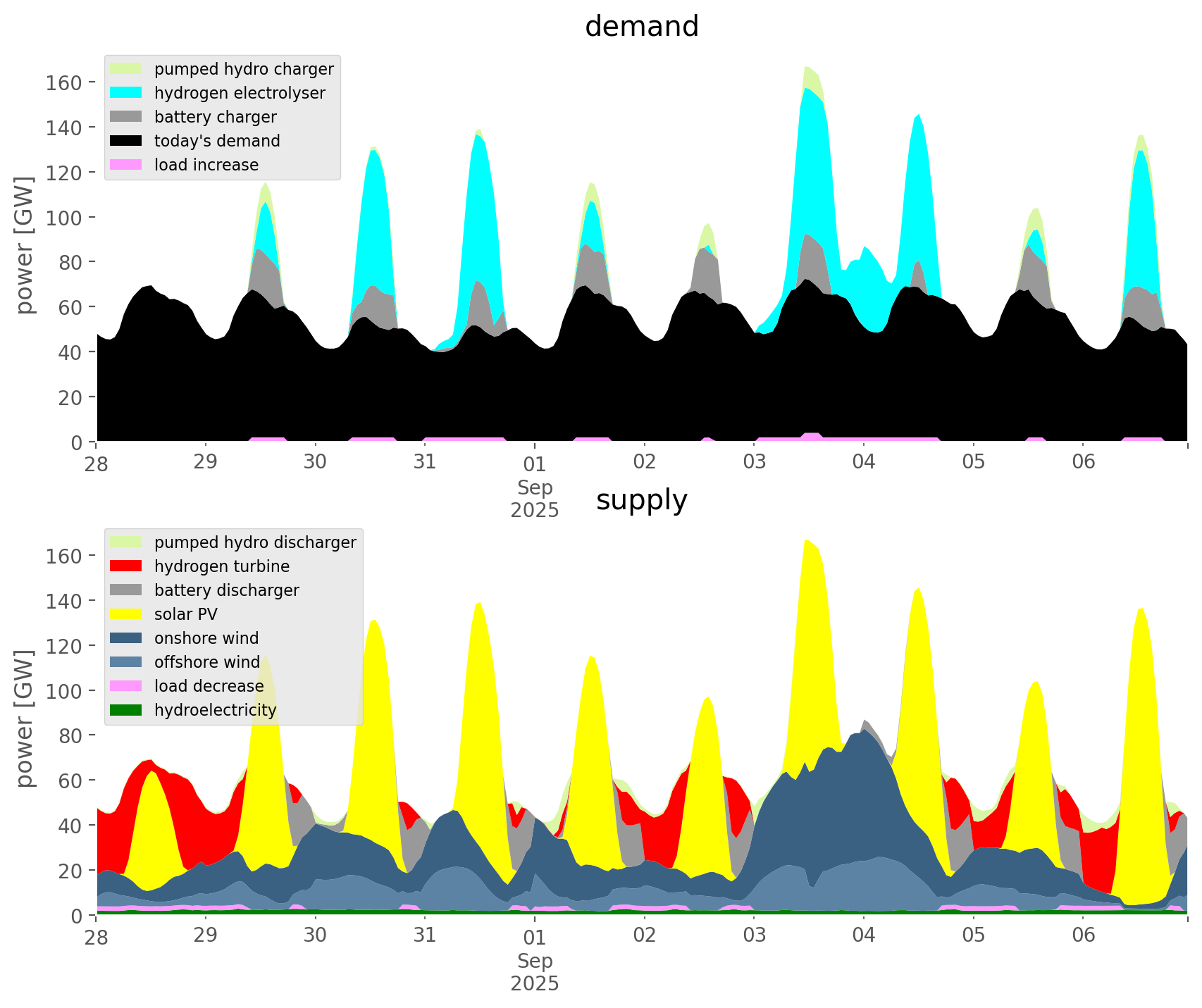Click the demand chart title
1202x1008 pixels.
(641, 27)
